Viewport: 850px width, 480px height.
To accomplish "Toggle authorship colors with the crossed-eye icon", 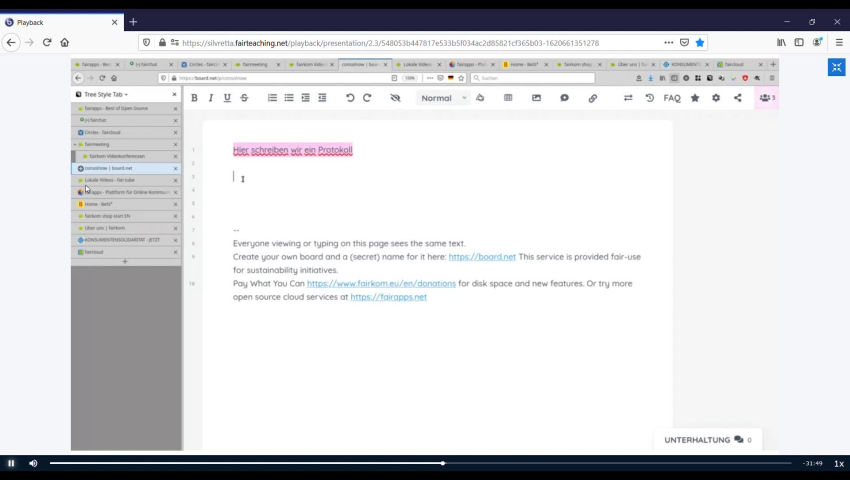I will point(395,98).
